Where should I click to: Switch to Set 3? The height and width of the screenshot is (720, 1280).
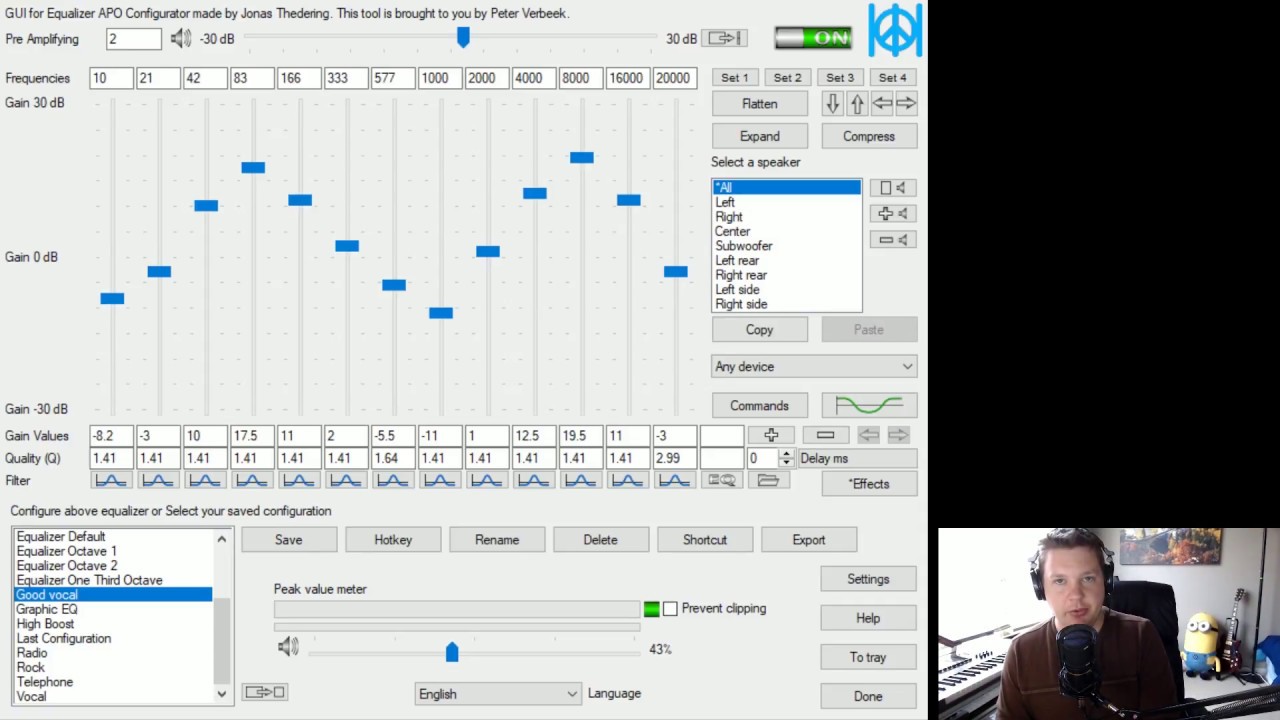840,77
